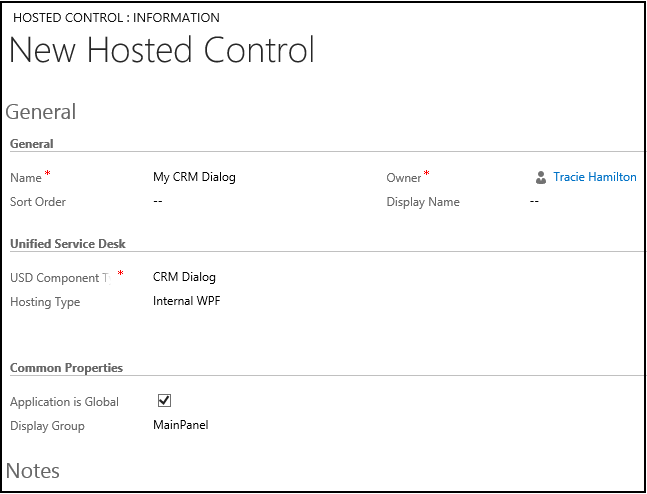
Task: Click the Sort Order label
Action: point(38,202)
